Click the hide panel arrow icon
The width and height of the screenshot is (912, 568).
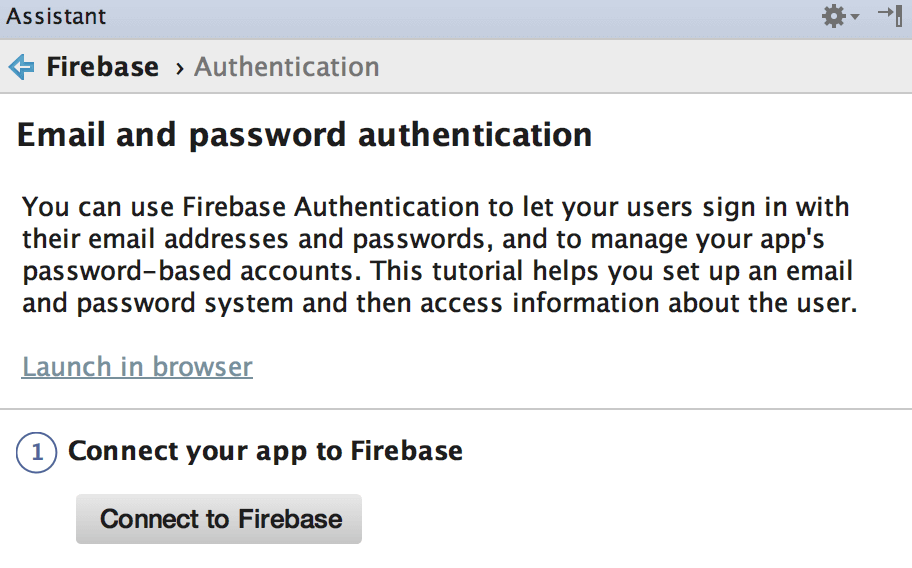[890, 16]
